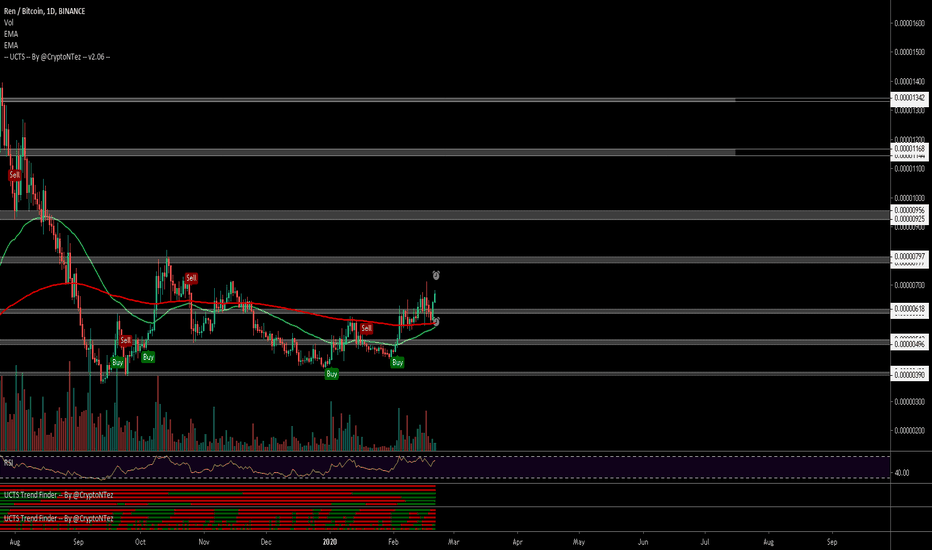This screenshot has width=932, height=550.
Task: Click the 0.00001400 price axis tick
Action: coord(909,81)
